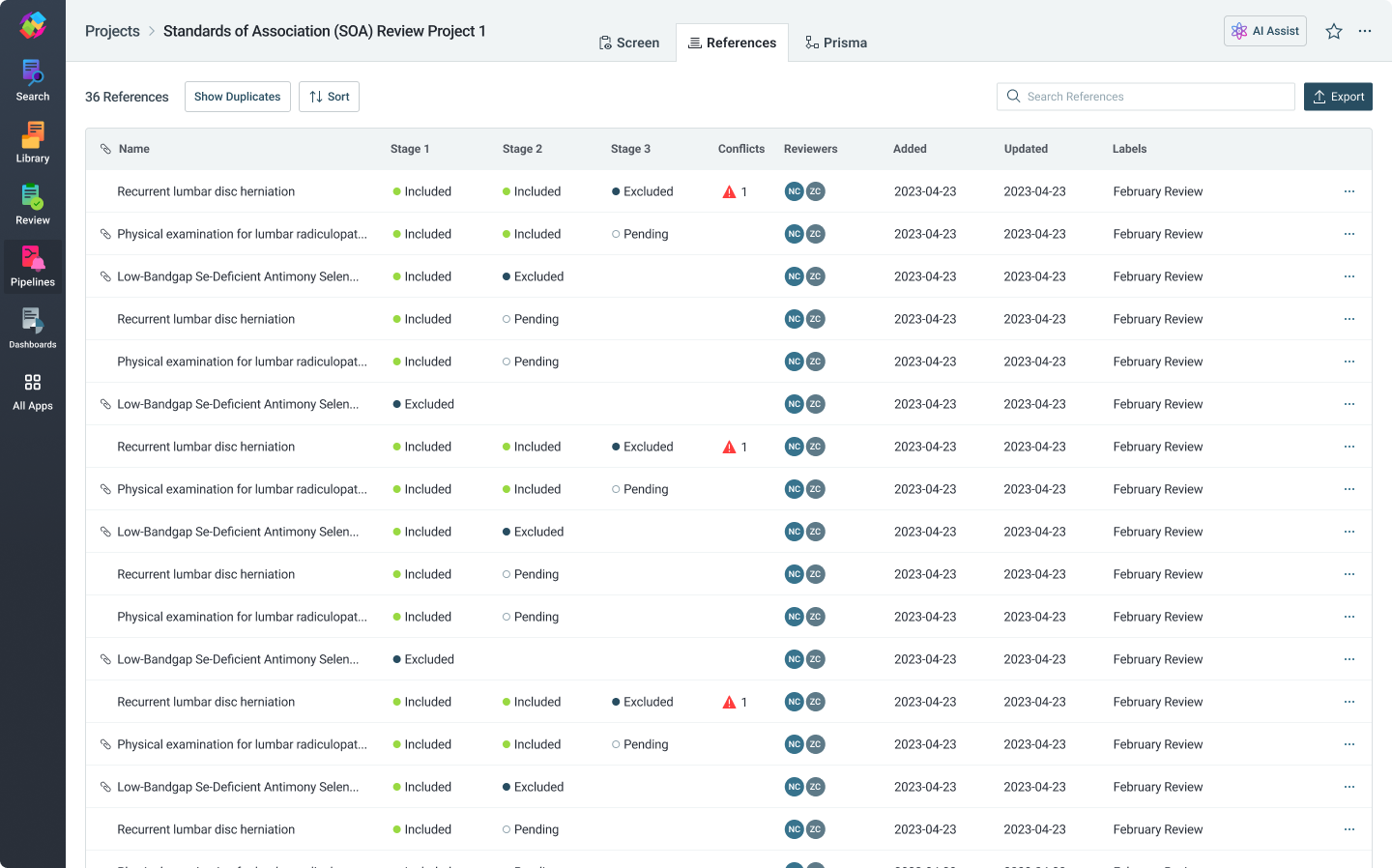1392x868 pixels.
Task: Favorite the project with star icon
Action: tap(1334, 31)
